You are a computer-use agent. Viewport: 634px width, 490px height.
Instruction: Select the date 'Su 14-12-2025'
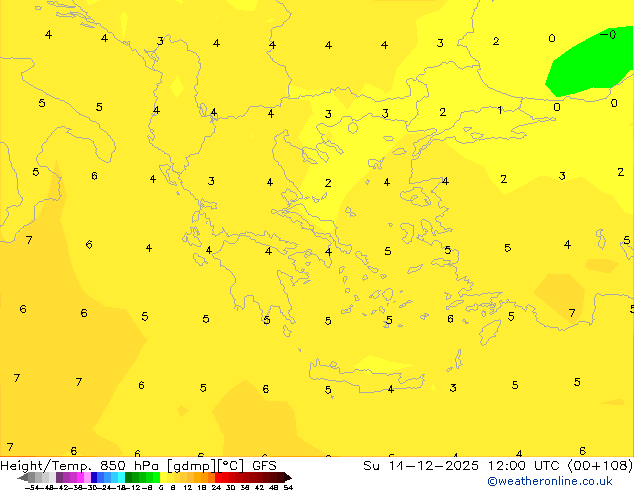(421, 466)
